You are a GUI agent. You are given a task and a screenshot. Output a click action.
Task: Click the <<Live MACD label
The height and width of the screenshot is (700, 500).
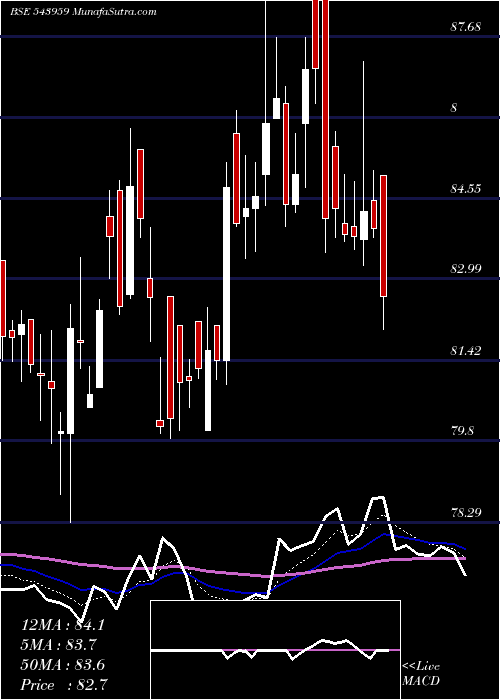421,673
